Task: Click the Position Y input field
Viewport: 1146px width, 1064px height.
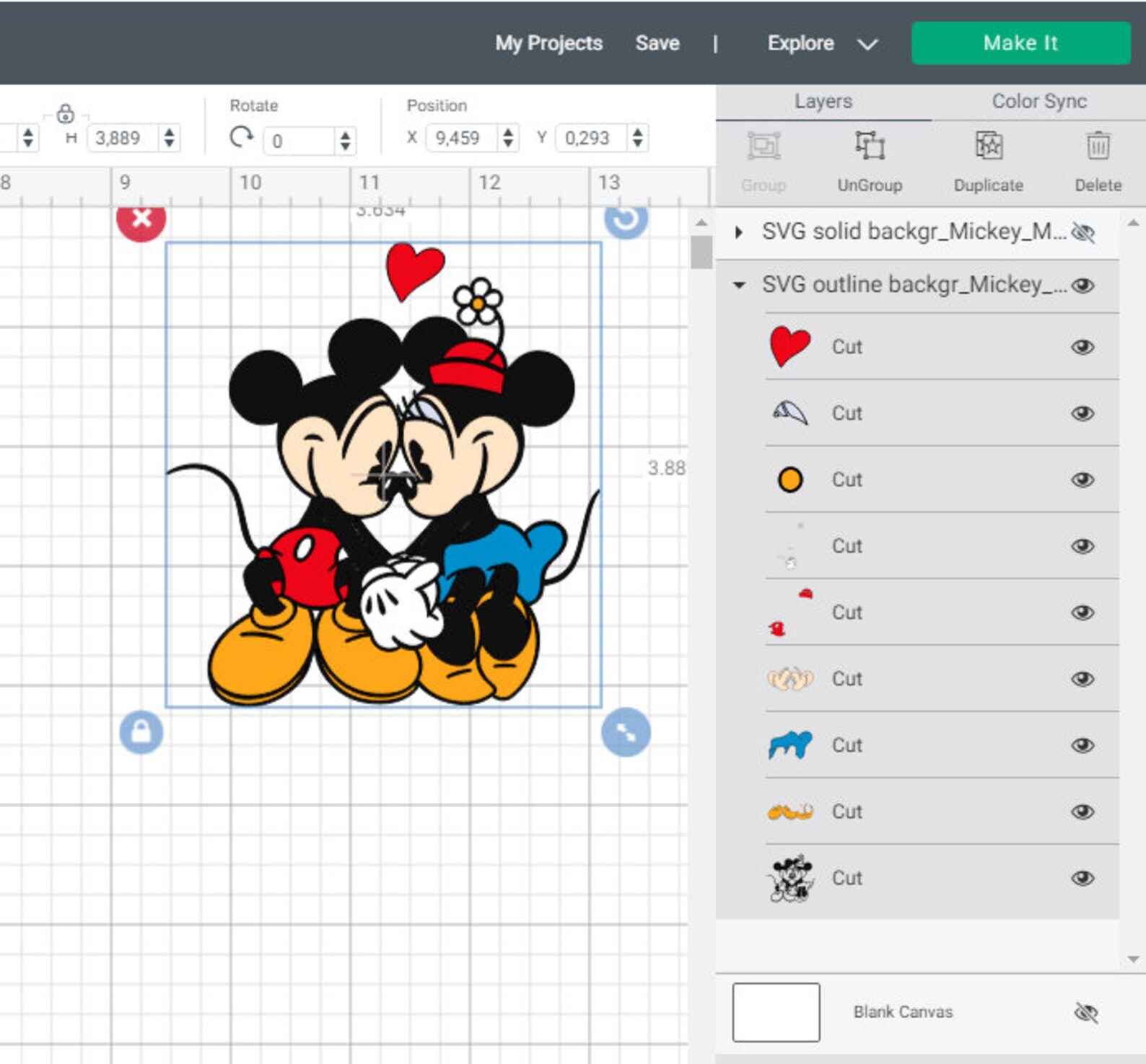Action: [x=592, y=137]
